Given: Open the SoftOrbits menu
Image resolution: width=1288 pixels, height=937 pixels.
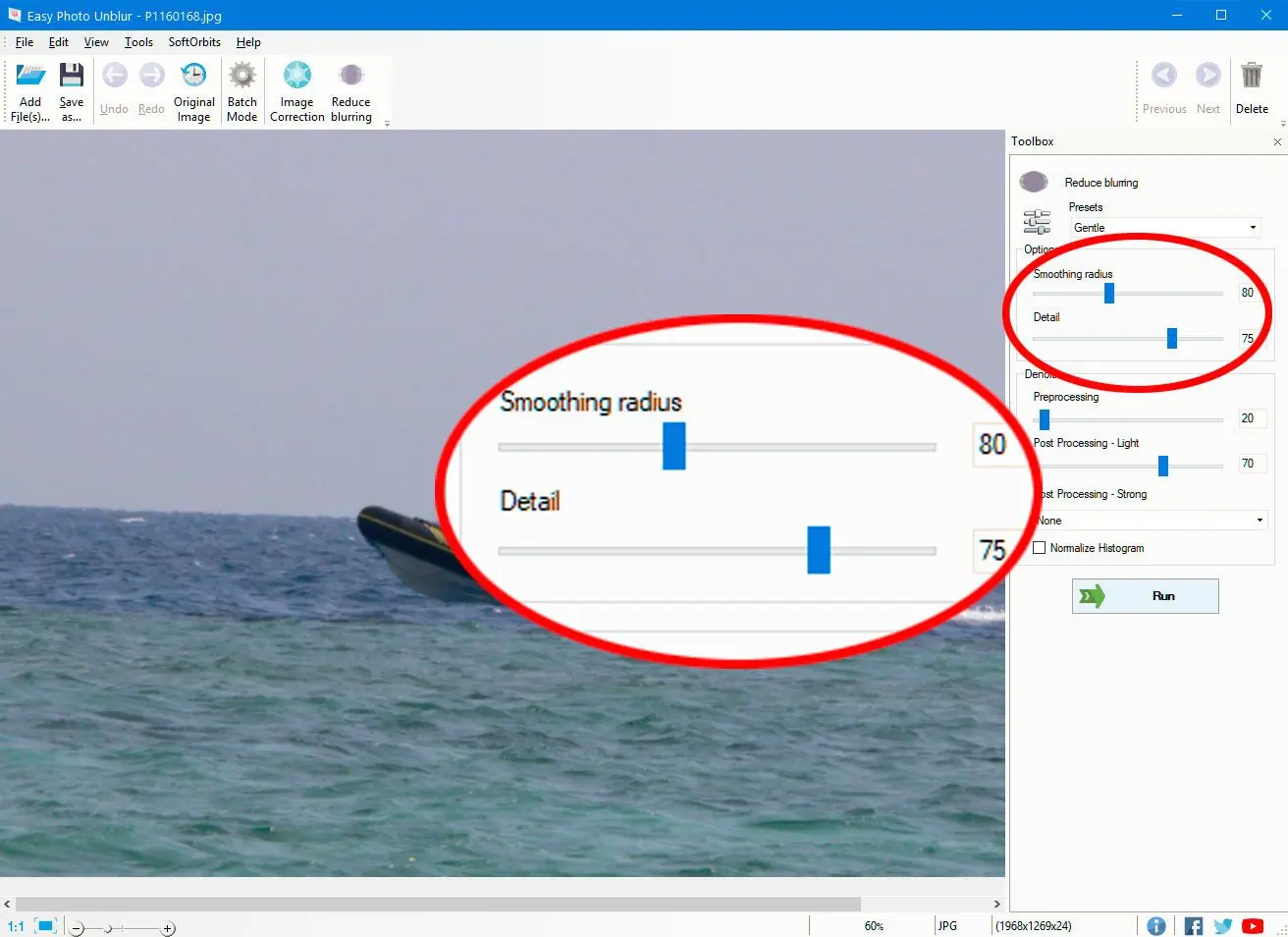Looking at the screenshot, I should 194,42.
